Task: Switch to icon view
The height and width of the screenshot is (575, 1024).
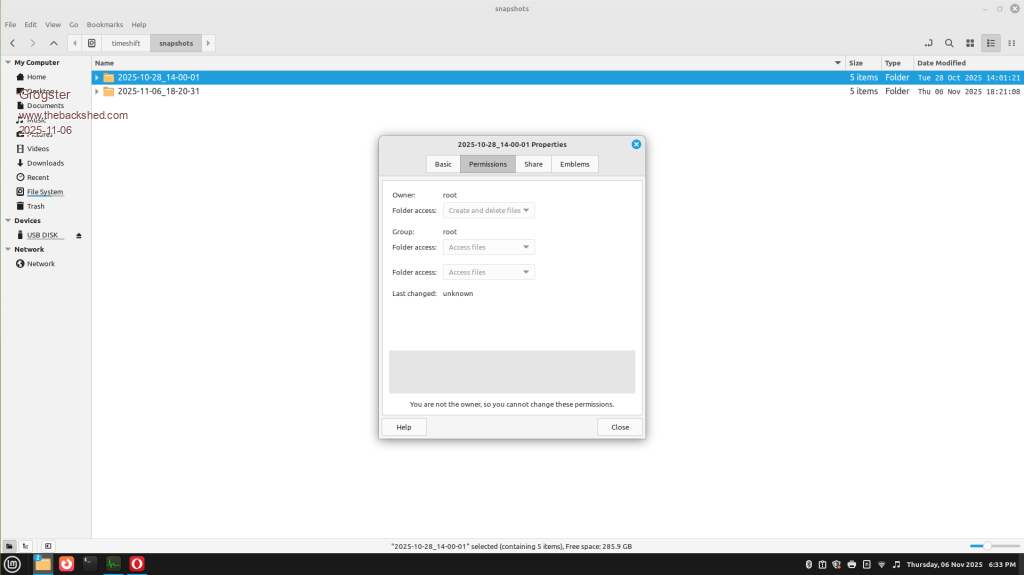Action: click(x=970, y=43)
